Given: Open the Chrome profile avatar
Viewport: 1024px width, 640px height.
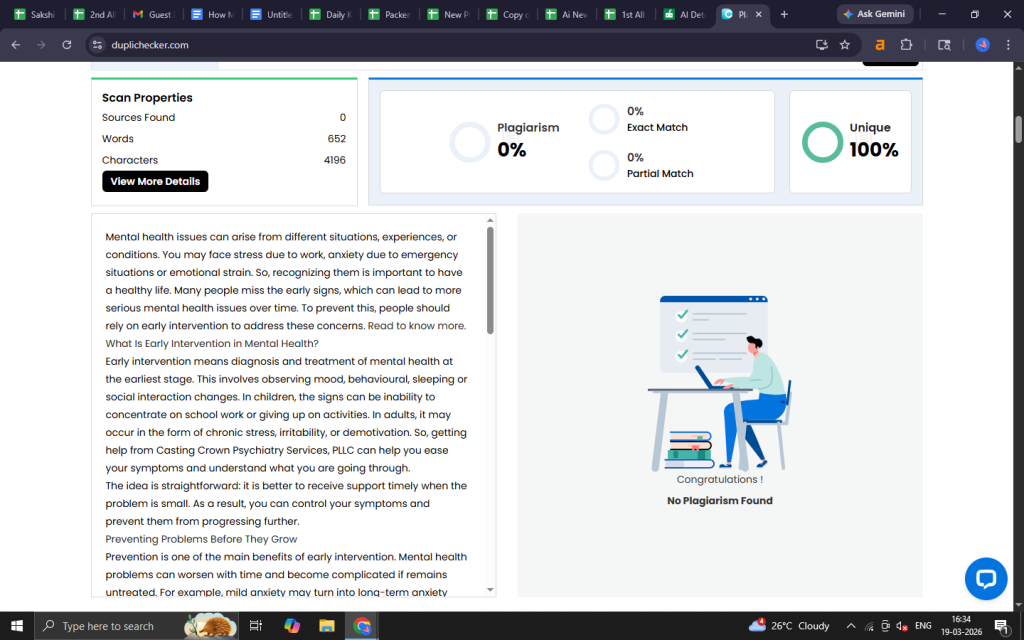Looking at the screenshot, I should tap(982, 45).
